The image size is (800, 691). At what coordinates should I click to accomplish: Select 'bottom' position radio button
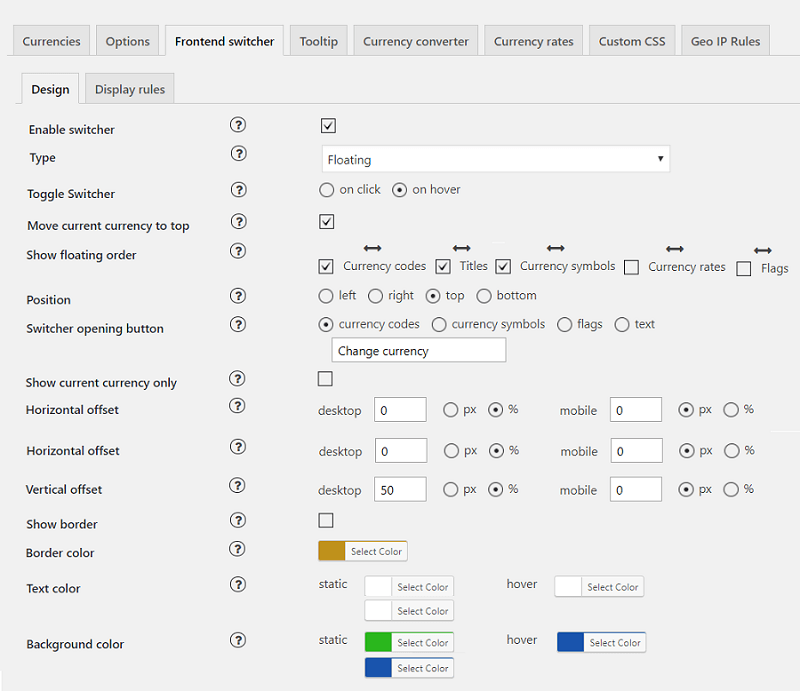pos(484,296)
